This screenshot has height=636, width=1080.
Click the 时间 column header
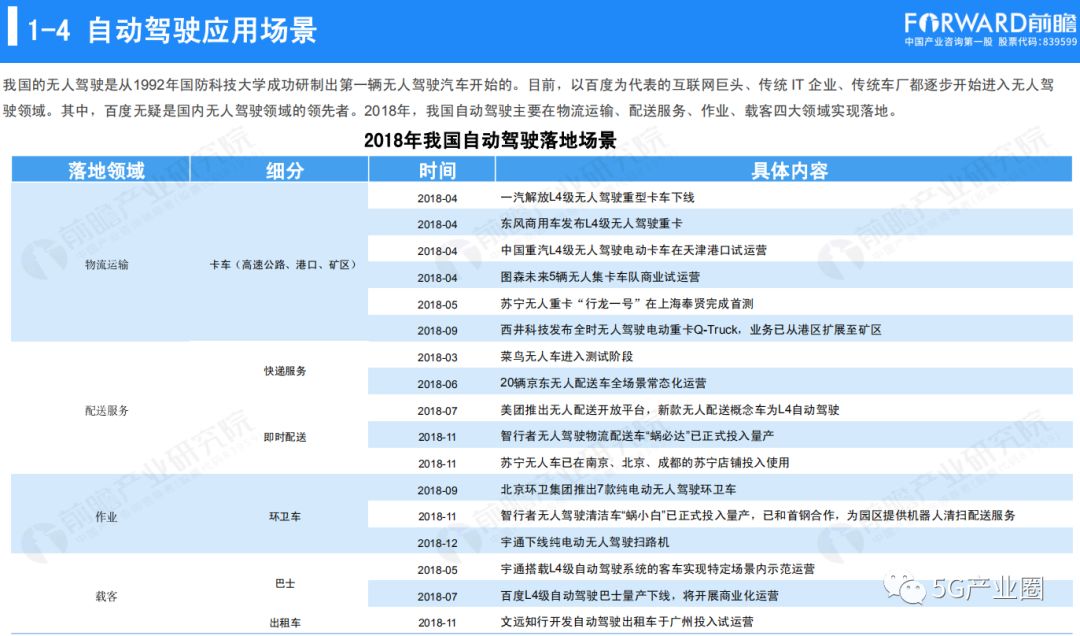437,170
